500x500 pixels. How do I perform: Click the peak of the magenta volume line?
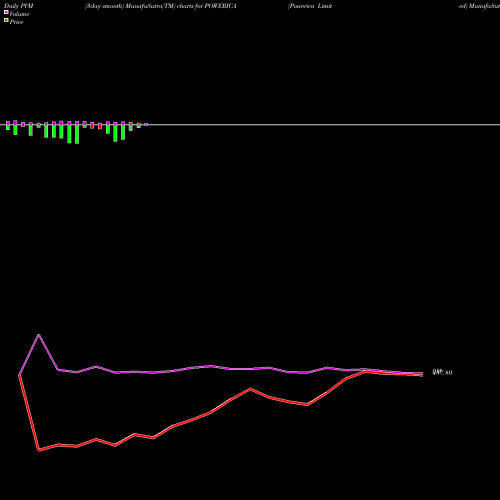tap(39, 334)
